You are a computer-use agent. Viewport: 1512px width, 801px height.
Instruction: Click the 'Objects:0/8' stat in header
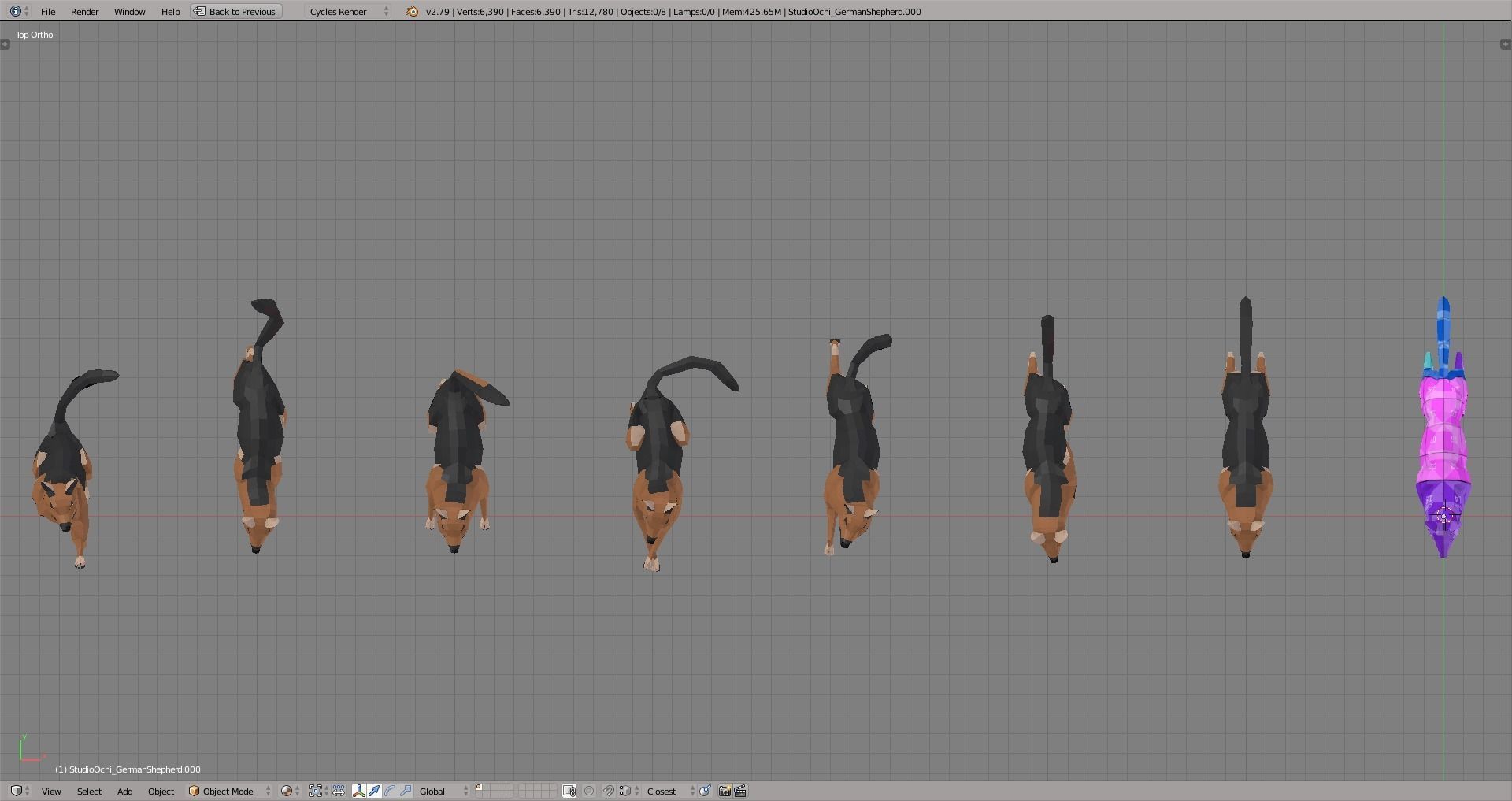(x=643, y=11)
